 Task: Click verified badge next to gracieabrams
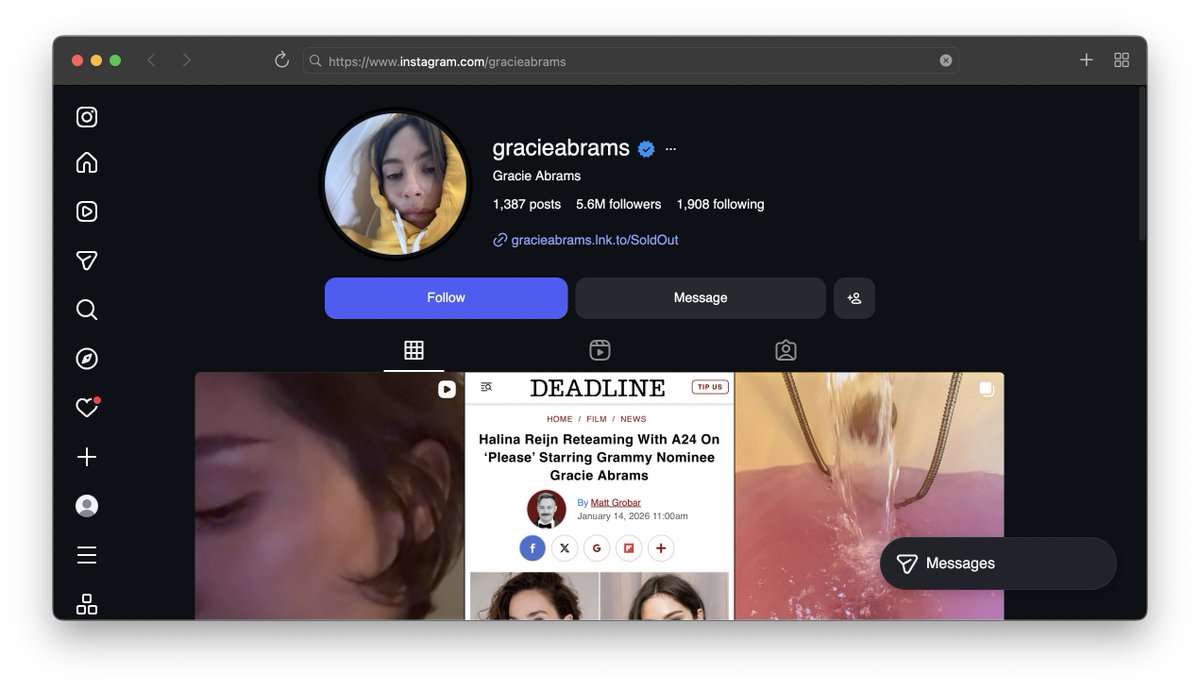(646, 149)
